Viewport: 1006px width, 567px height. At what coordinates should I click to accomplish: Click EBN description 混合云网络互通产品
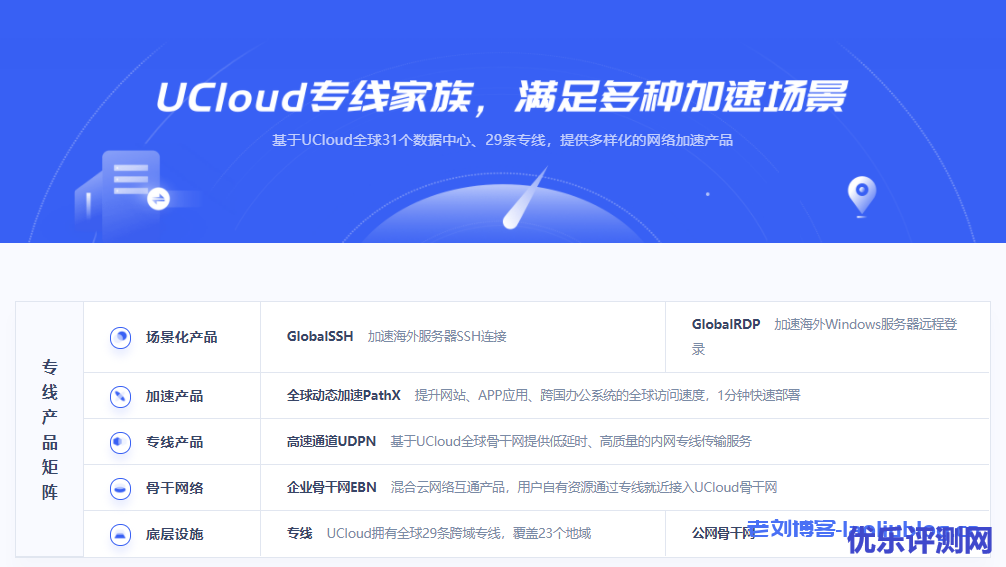click(x=584, y=487)
